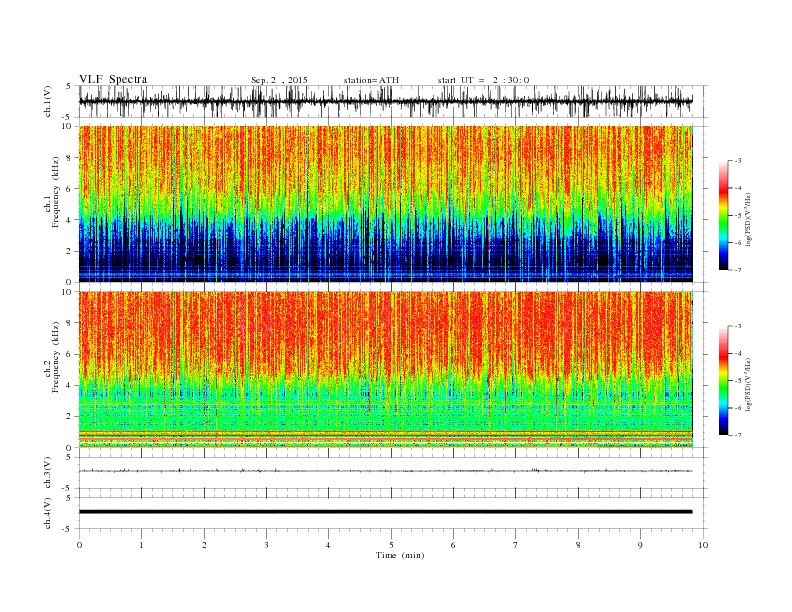
Task: Click the ch.2 "Frequency (kHz)" axis label
Action: [56, 357]
